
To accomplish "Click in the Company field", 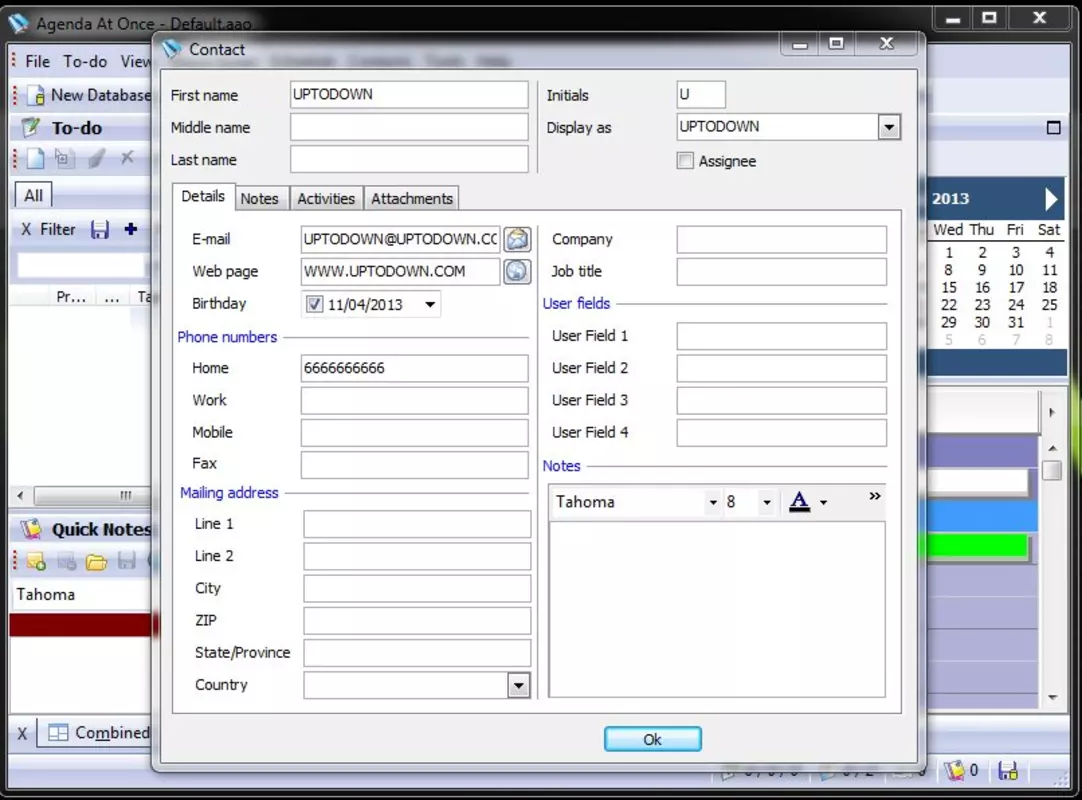I will click(x=781, y=240).
